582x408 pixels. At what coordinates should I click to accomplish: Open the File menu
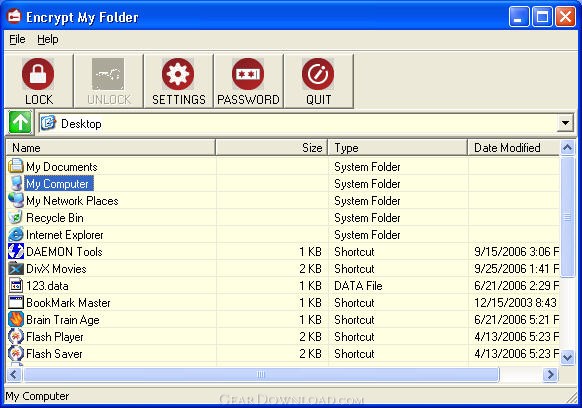[17, 39]
